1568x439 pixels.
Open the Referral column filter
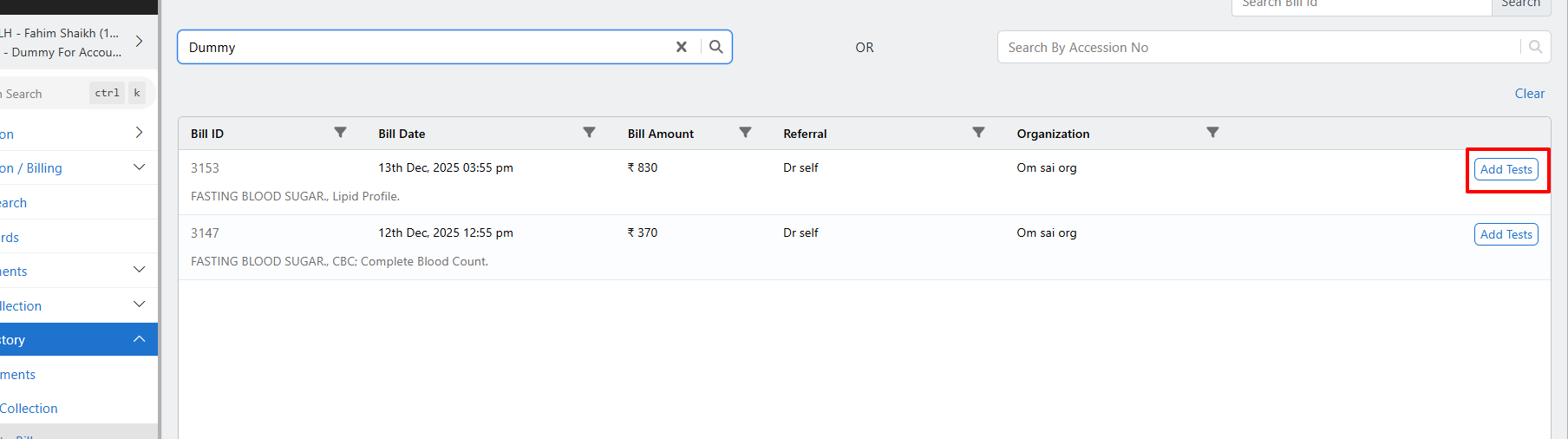[x=978, y=133]
